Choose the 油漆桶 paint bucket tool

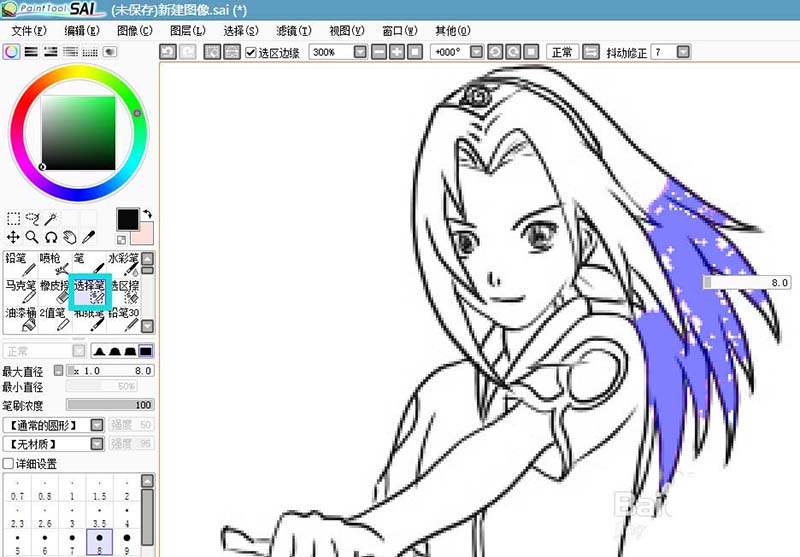20,319
